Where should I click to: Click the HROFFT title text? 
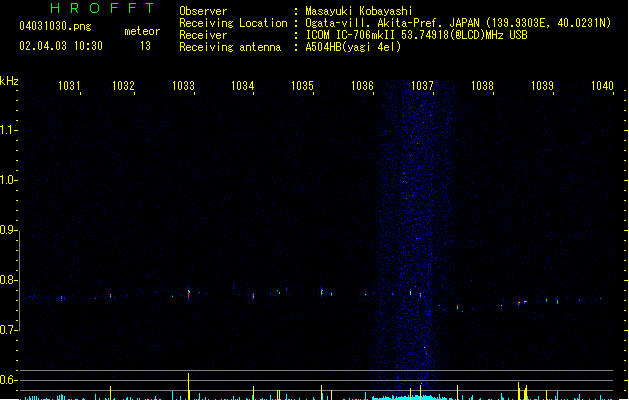tap(102, 8)
